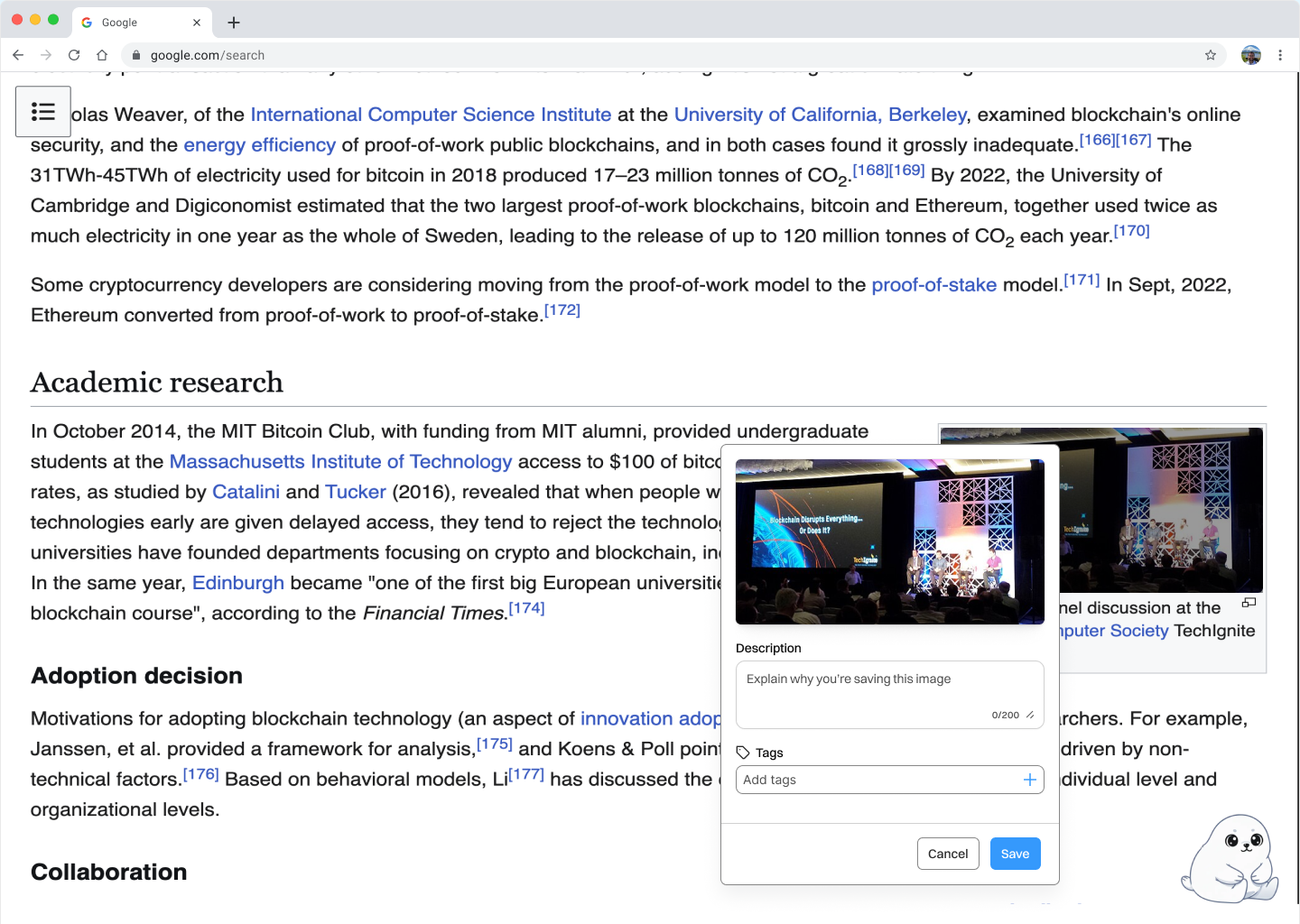Go to the home page icon

click(x=102, y=55)
